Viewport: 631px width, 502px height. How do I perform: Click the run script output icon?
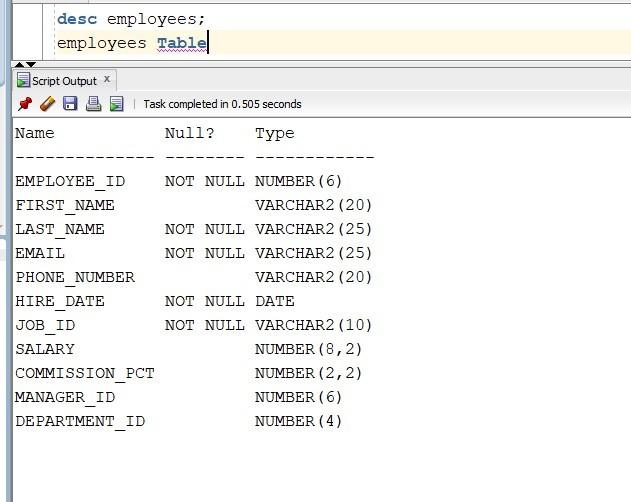click(117, 104)
